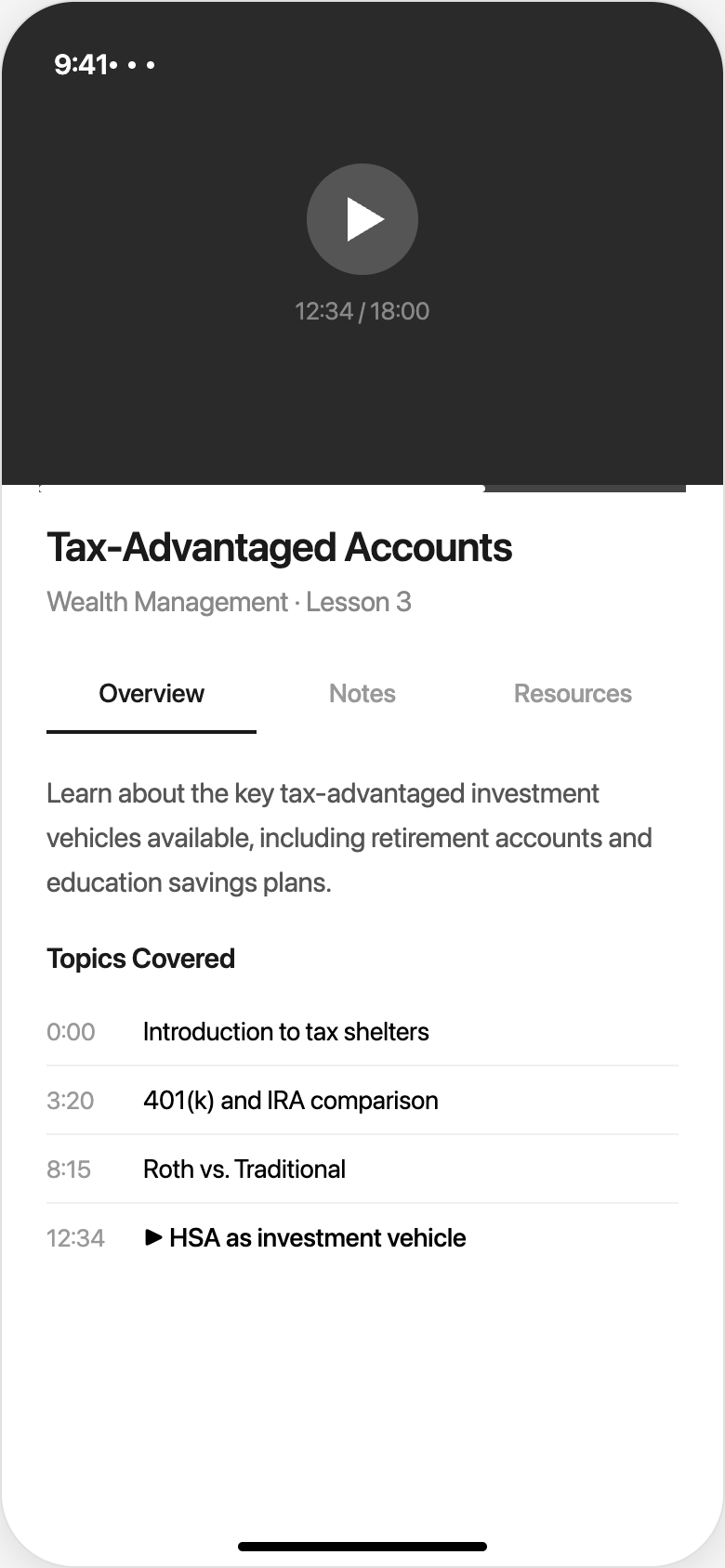Select the Overview tab
The width and height of the screenshot is (725, 1568).
152,694
